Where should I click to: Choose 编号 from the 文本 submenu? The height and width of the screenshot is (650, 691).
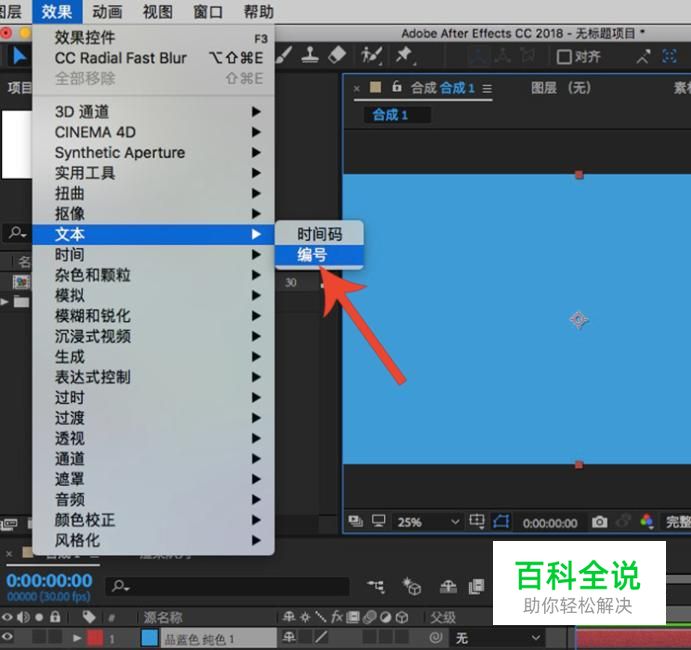pyautogui.click(x=319, y=255)
